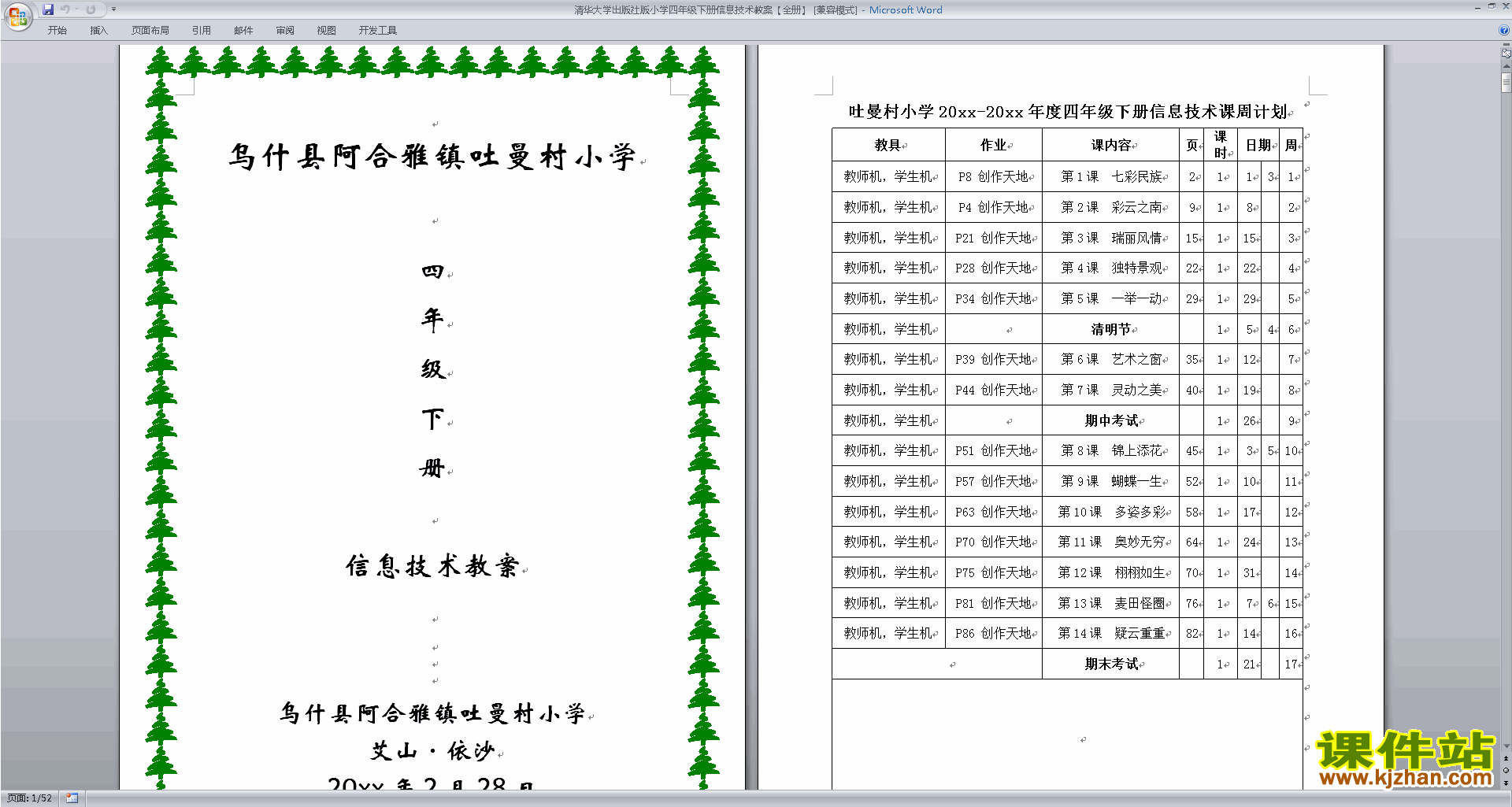The height and width of the screenshot is (807, 1512).
Task: Click the 第9课 蝴蝶一生 cell
Action: 1110,482
